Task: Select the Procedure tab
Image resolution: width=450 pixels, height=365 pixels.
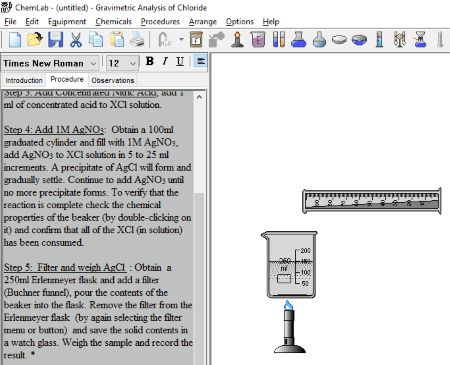Action: tap(67, 79)
